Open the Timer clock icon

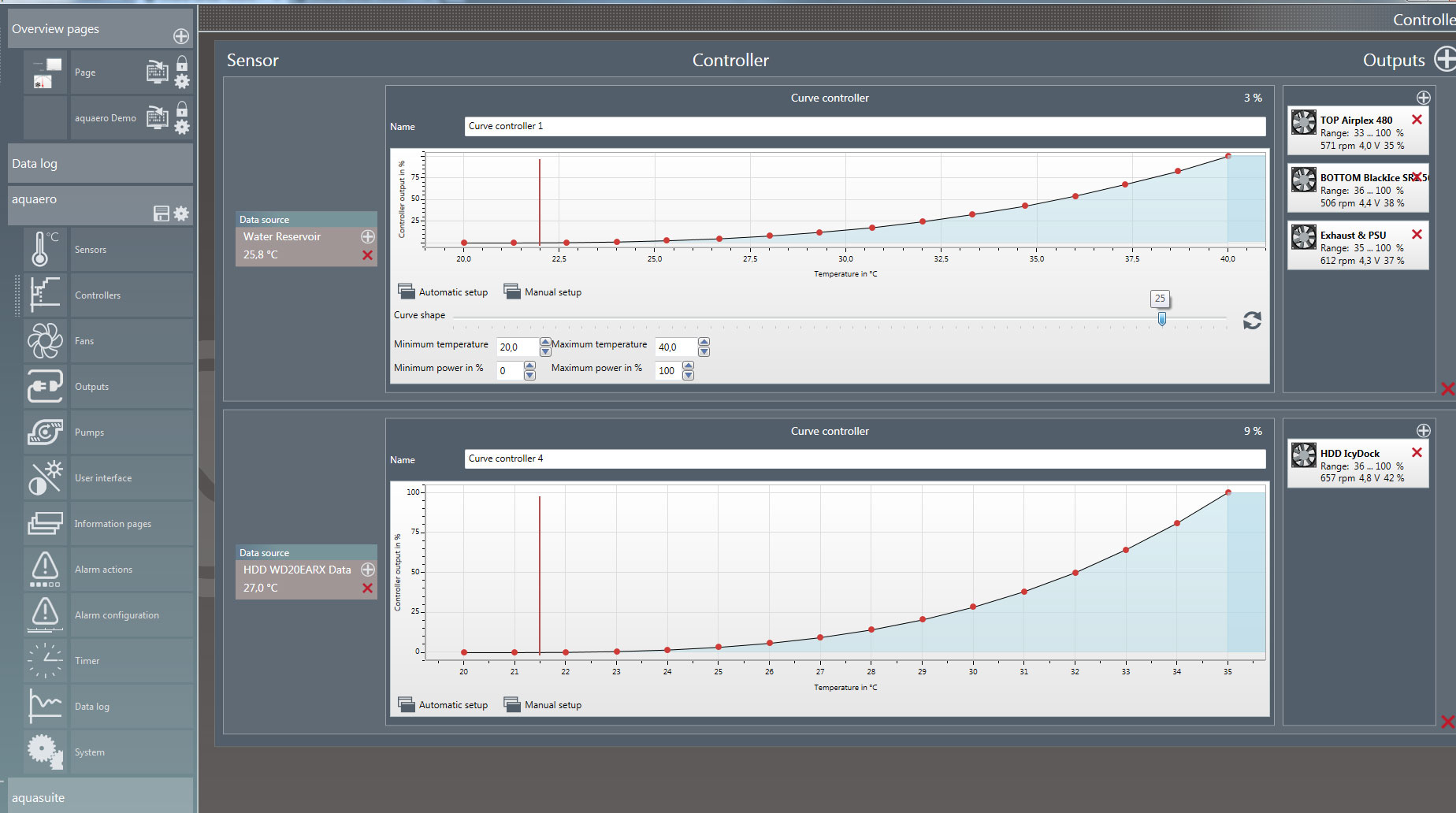pos(45,660)
